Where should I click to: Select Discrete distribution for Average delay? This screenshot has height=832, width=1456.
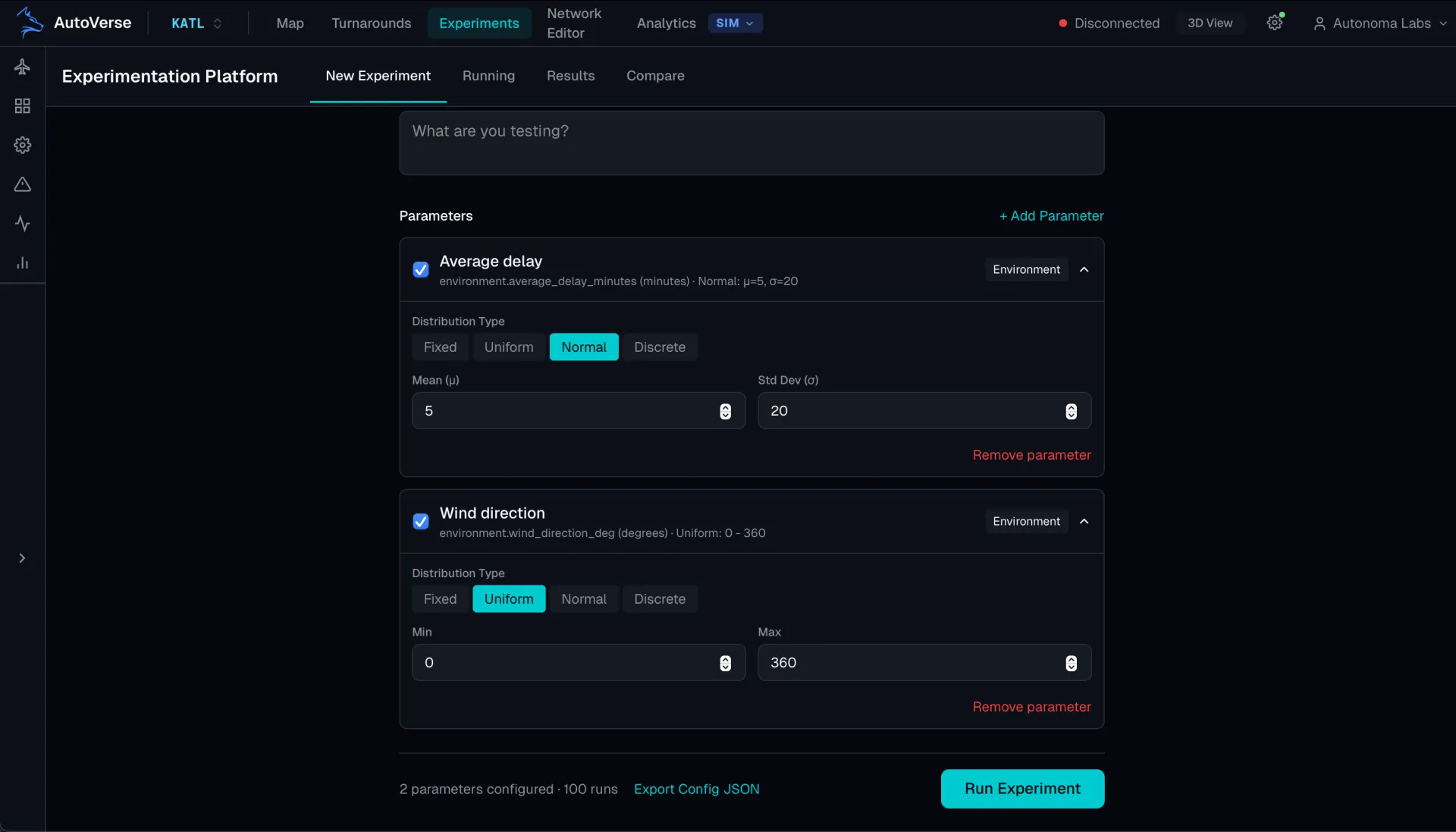[659, 347]
